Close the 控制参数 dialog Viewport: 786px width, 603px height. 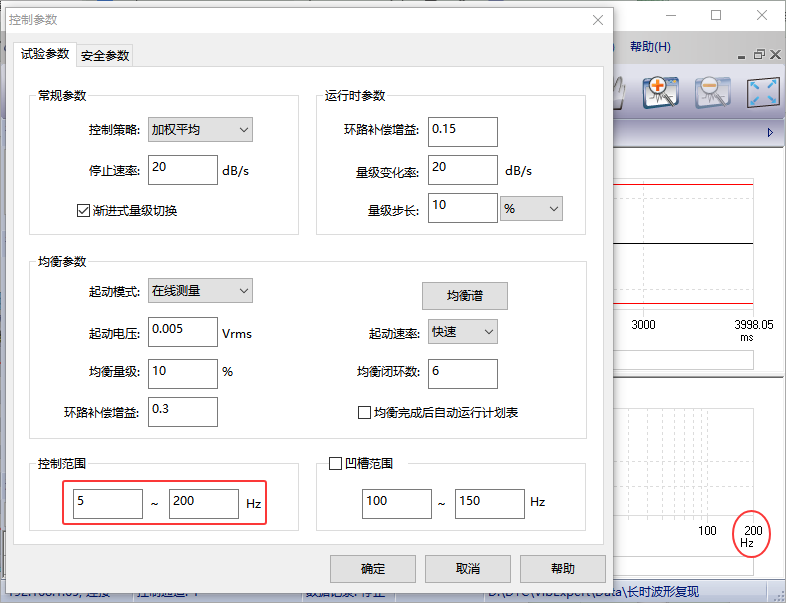597,19
